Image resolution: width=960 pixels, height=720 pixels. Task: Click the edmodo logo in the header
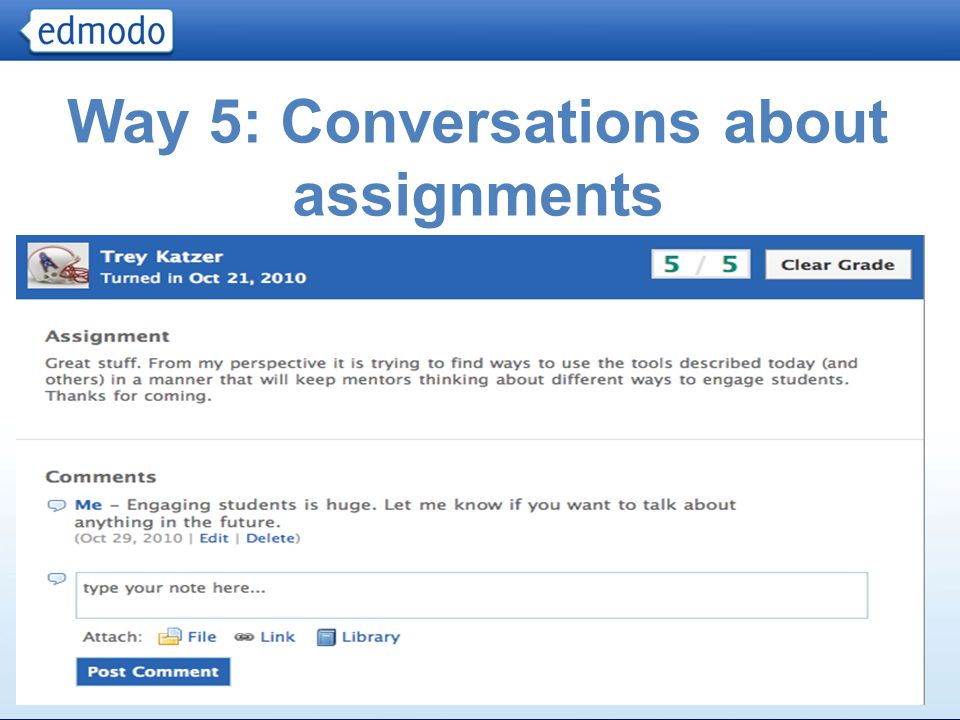[96, 31]
